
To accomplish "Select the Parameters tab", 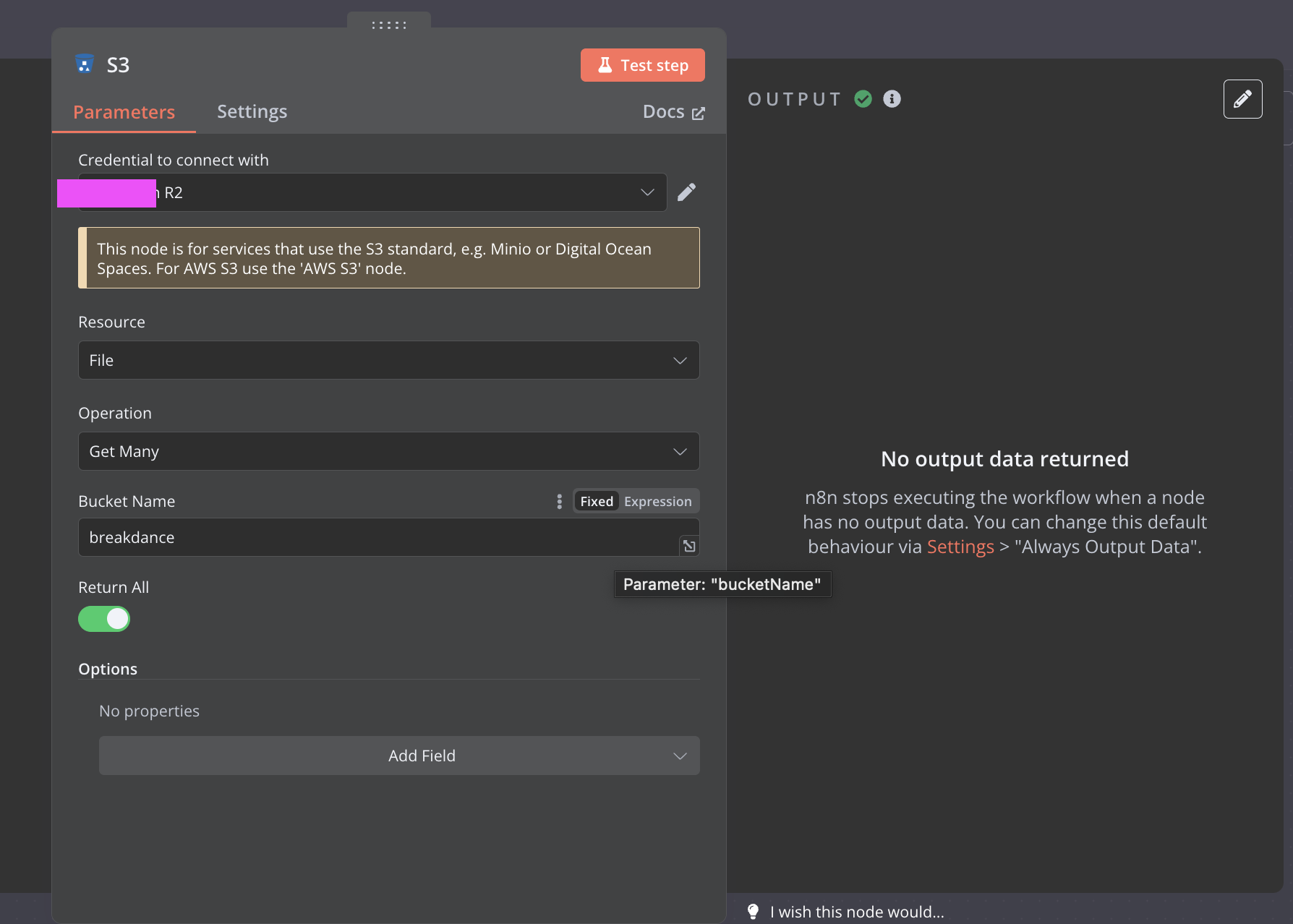I will click(x=124, y=112).
